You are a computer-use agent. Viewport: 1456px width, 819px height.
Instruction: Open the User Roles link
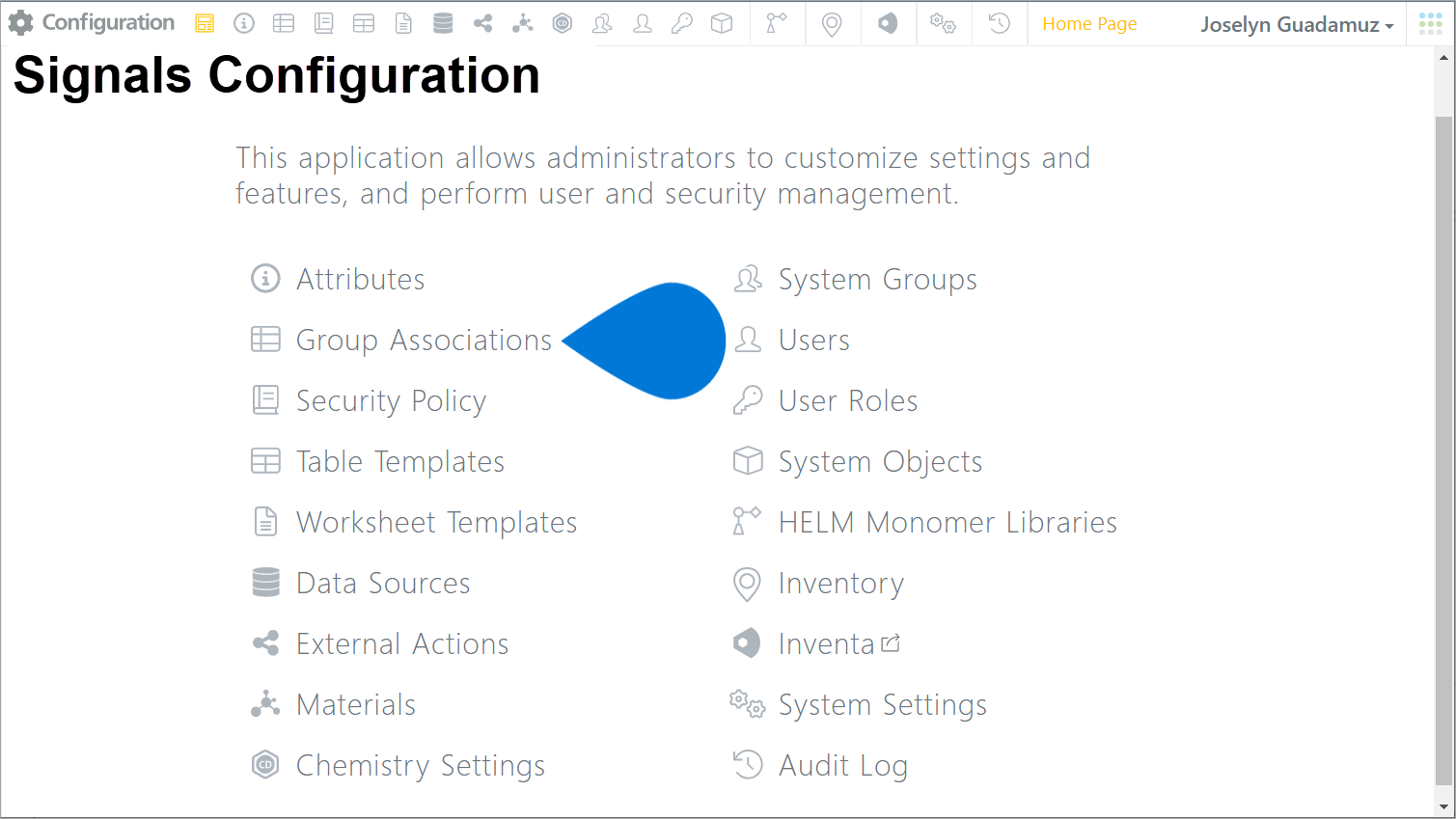[x=848, y=400]
